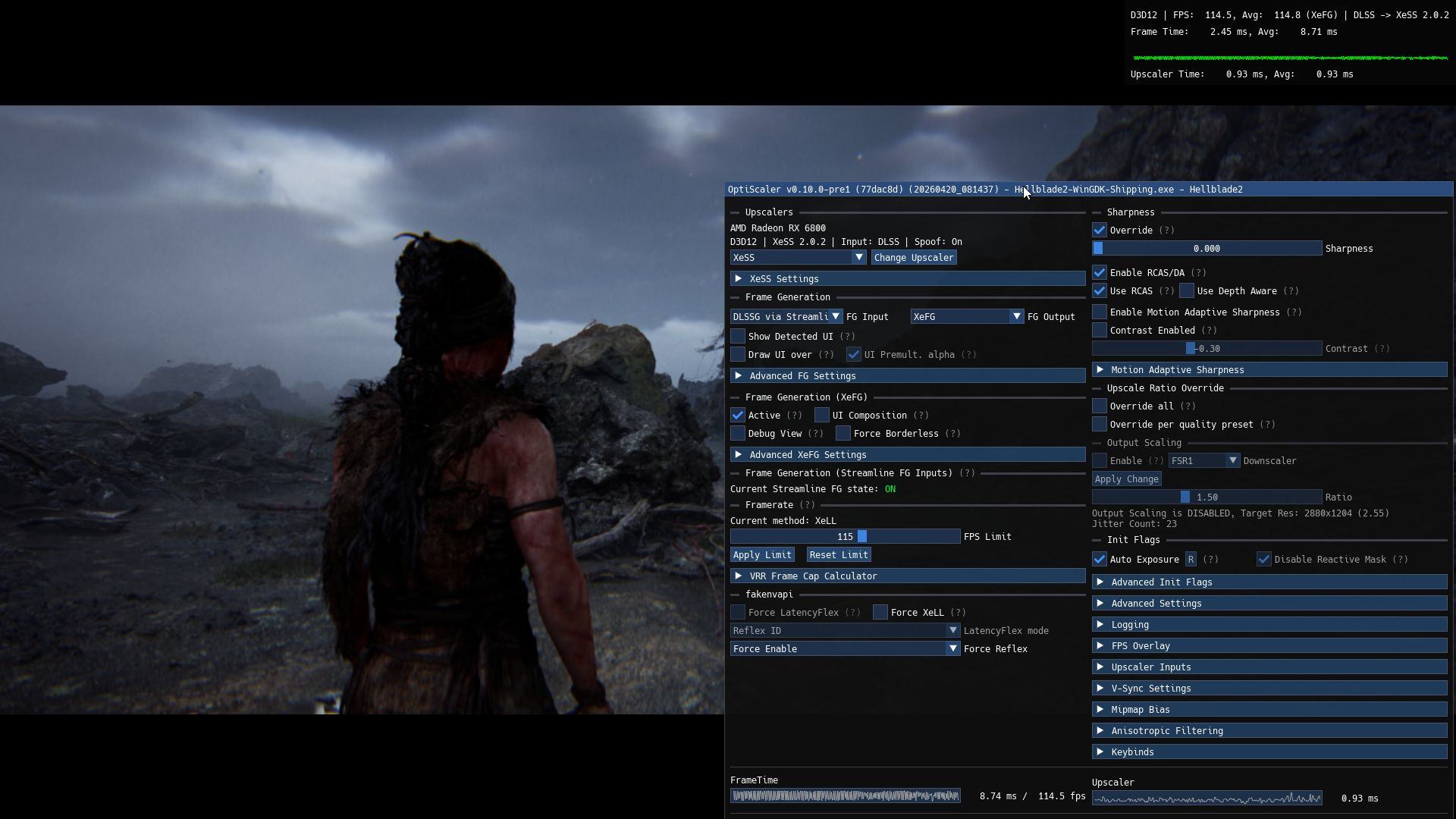Enable Motion Adaptive Sharpness checkbox
Image resolution: width=1456 pixels, height=819 pixels.
(1100, 312)
